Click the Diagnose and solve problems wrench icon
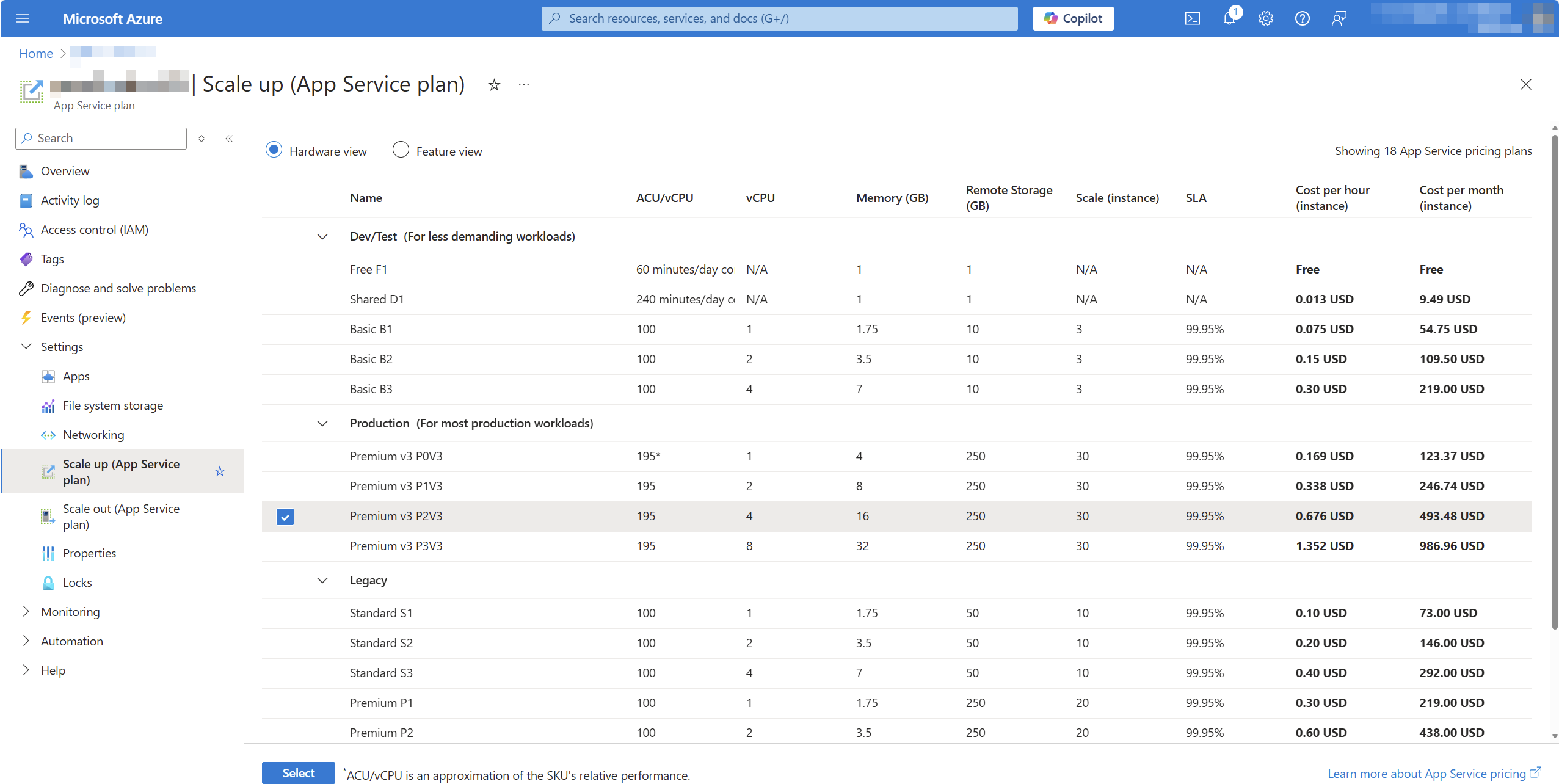 (x=26, y=289)
